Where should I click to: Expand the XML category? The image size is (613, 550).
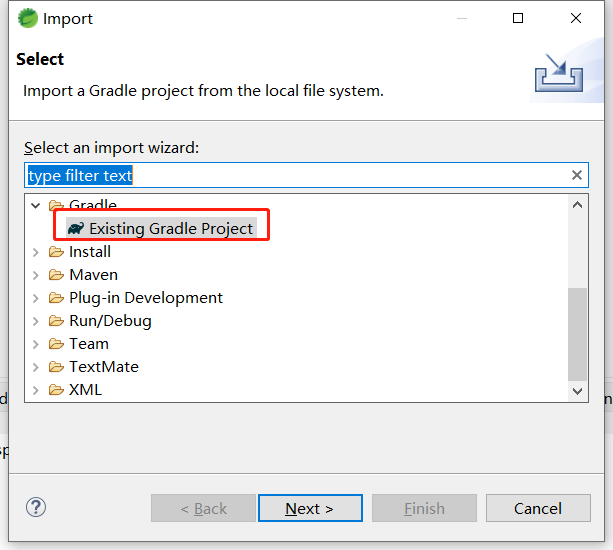point(36,390)
